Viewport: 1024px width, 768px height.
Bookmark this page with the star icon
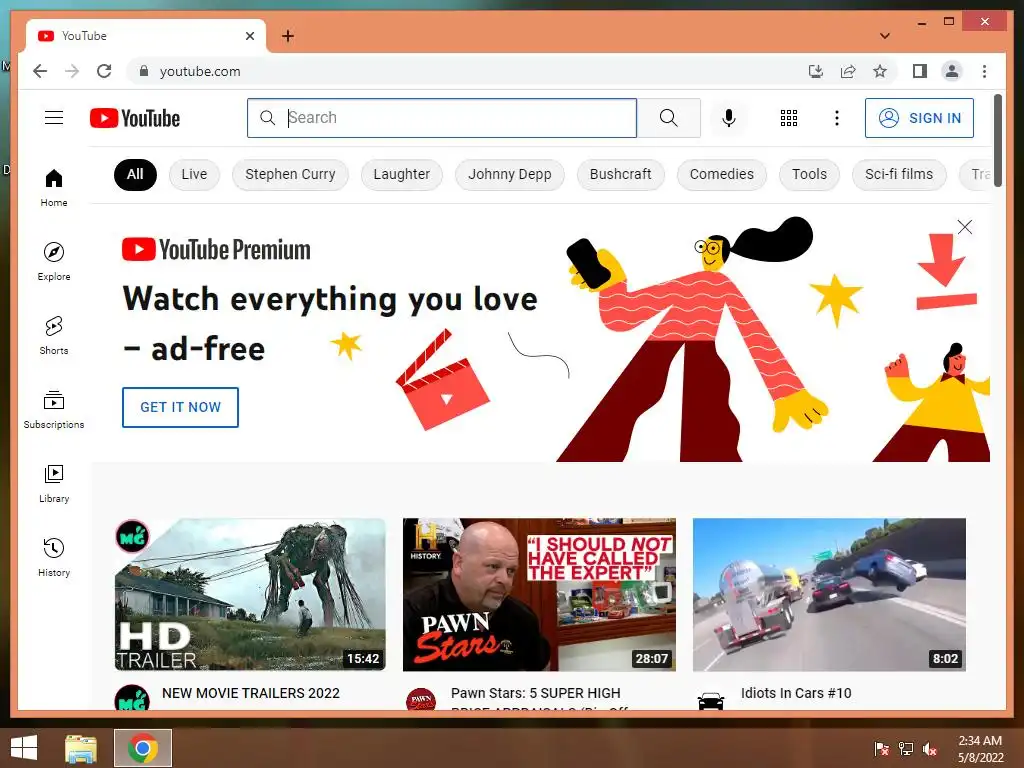880,71
